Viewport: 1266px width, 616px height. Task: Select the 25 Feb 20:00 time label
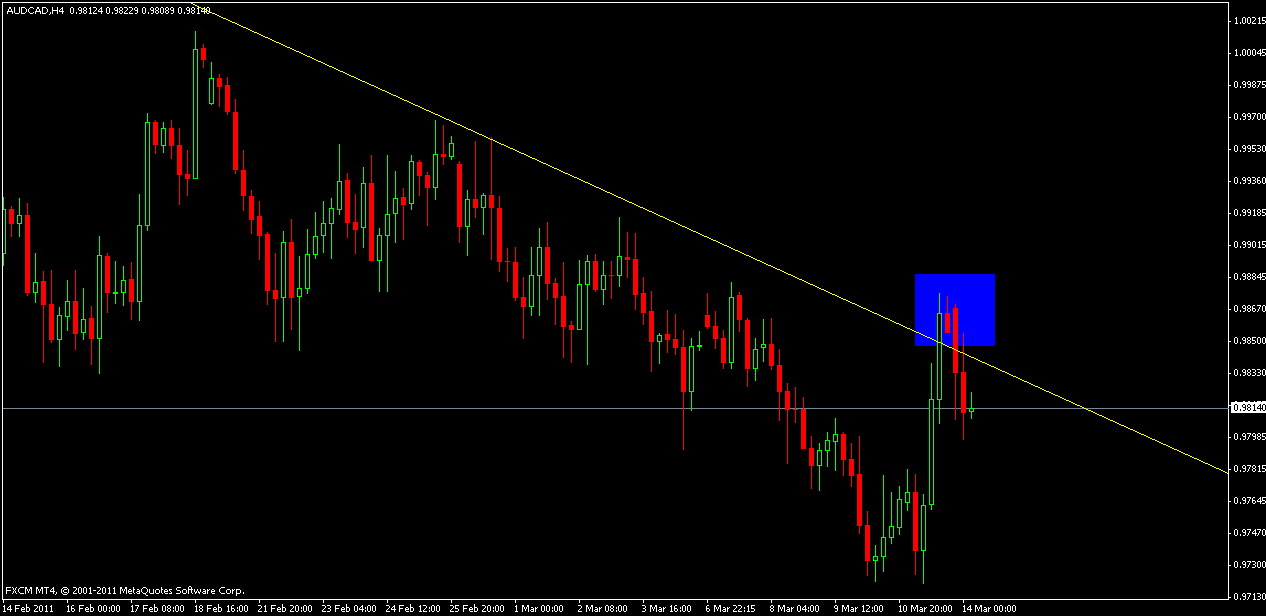[477, 608]
